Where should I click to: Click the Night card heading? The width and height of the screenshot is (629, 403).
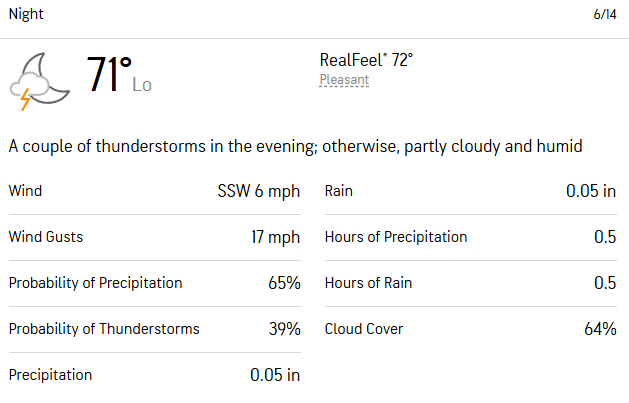pyautogui.click(x=26, y=14)
